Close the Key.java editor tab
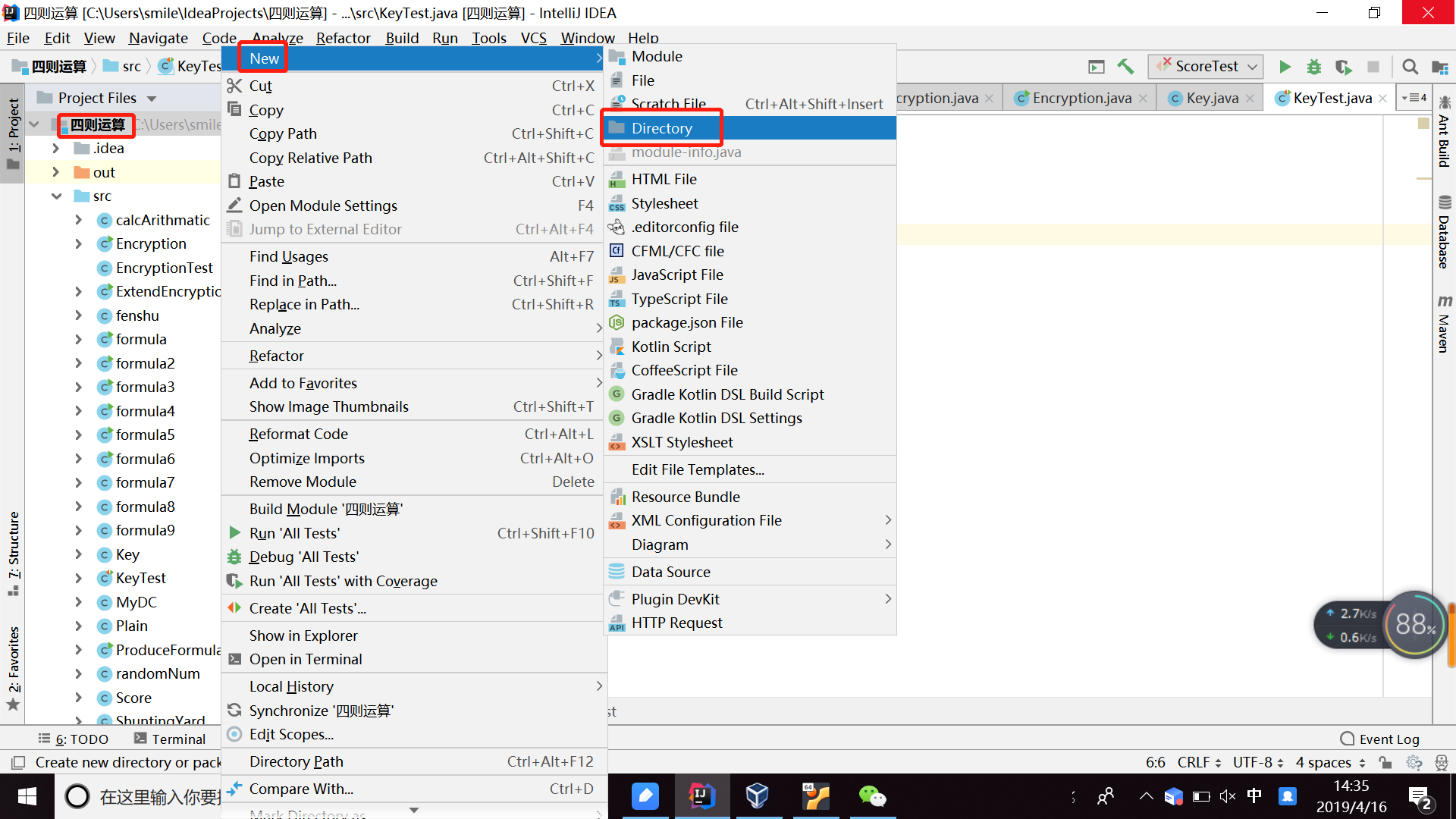Screen dimensions: 1456x819 pyautogui.click(x=1250, y=99)
